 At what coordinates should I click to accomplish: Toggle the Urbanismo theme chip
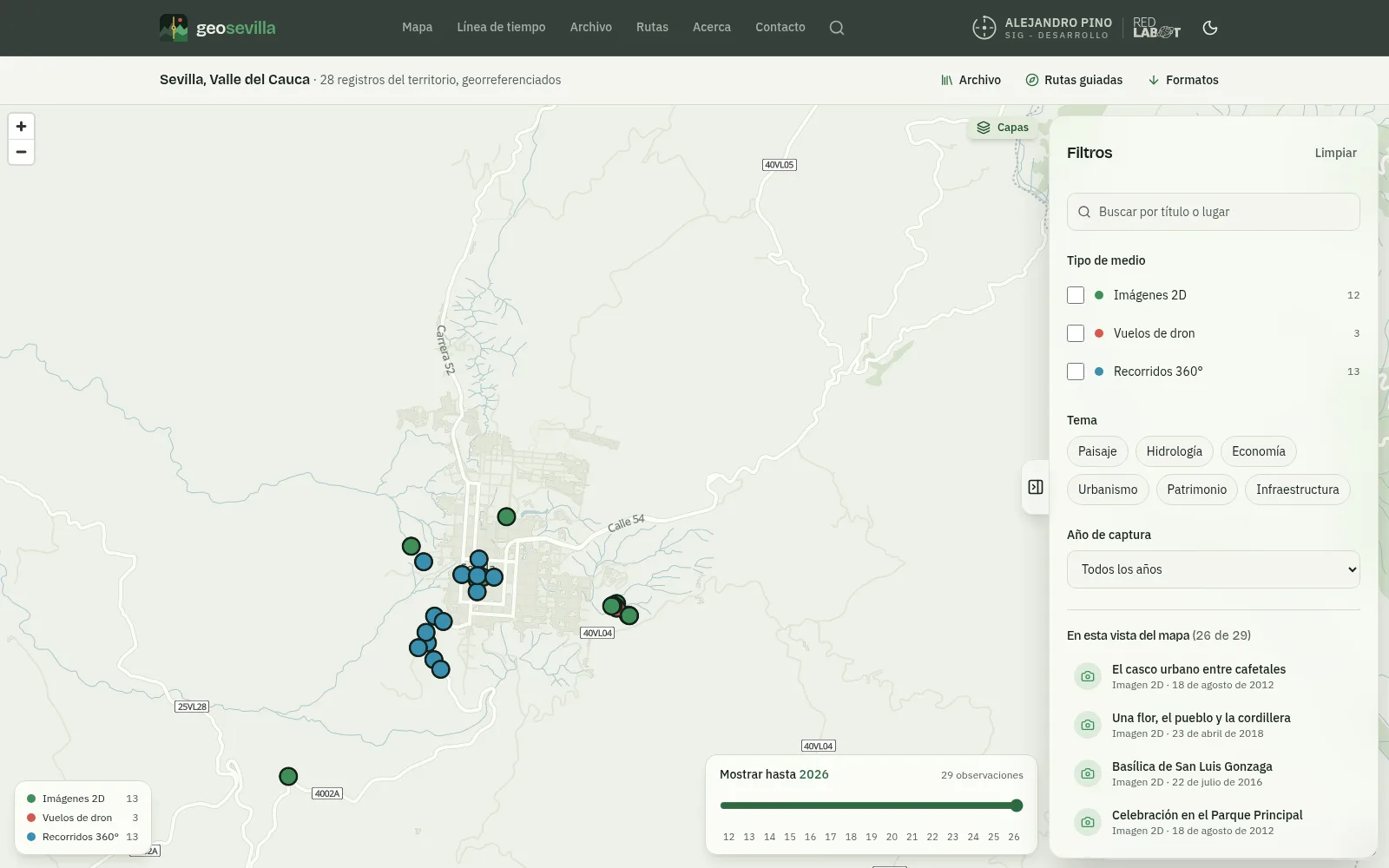pyautogui.click(x=1108, y=490)
